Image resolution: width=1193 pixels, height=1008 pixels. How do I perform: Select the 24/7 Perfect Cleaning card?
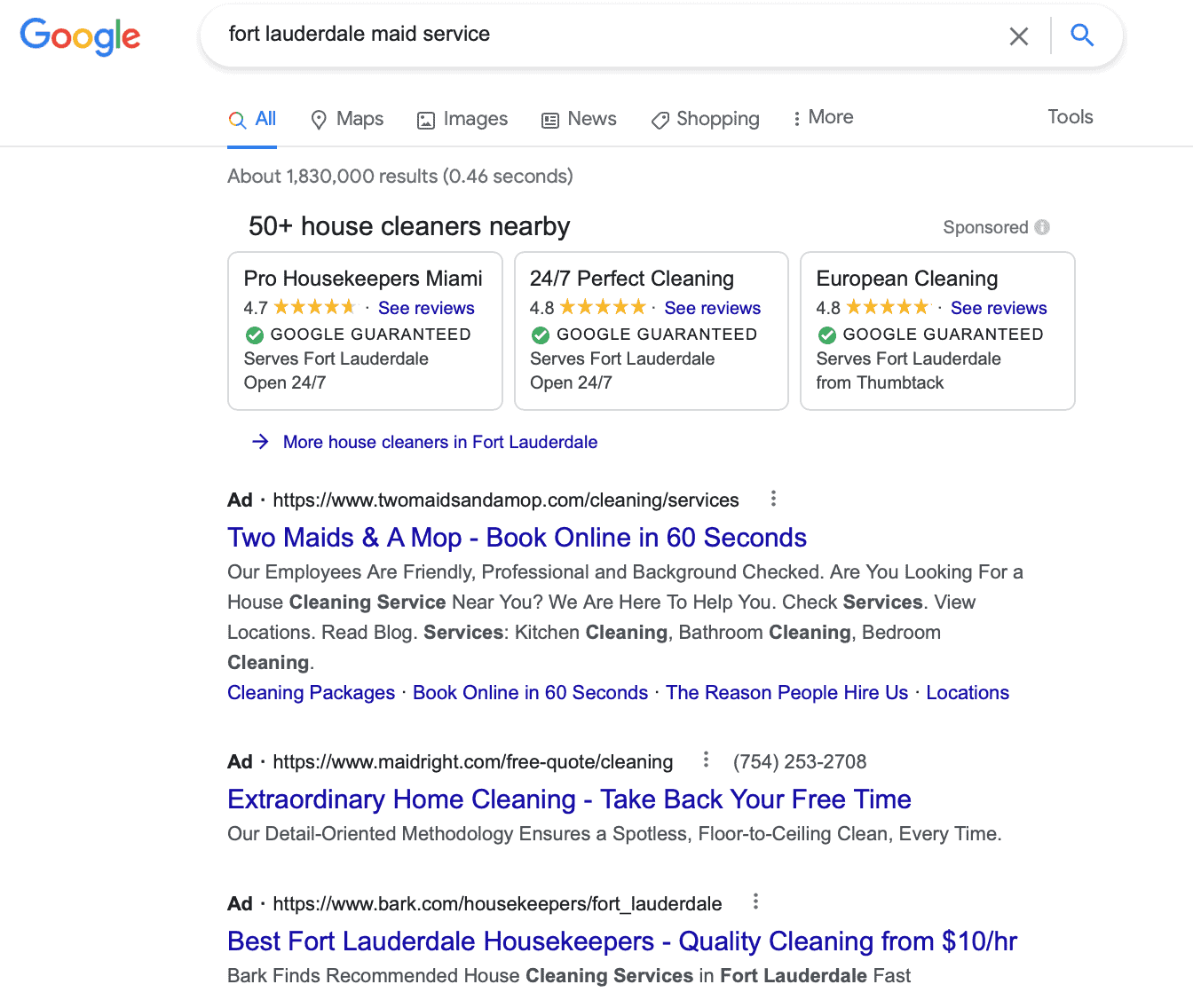[x=651, y=330]
